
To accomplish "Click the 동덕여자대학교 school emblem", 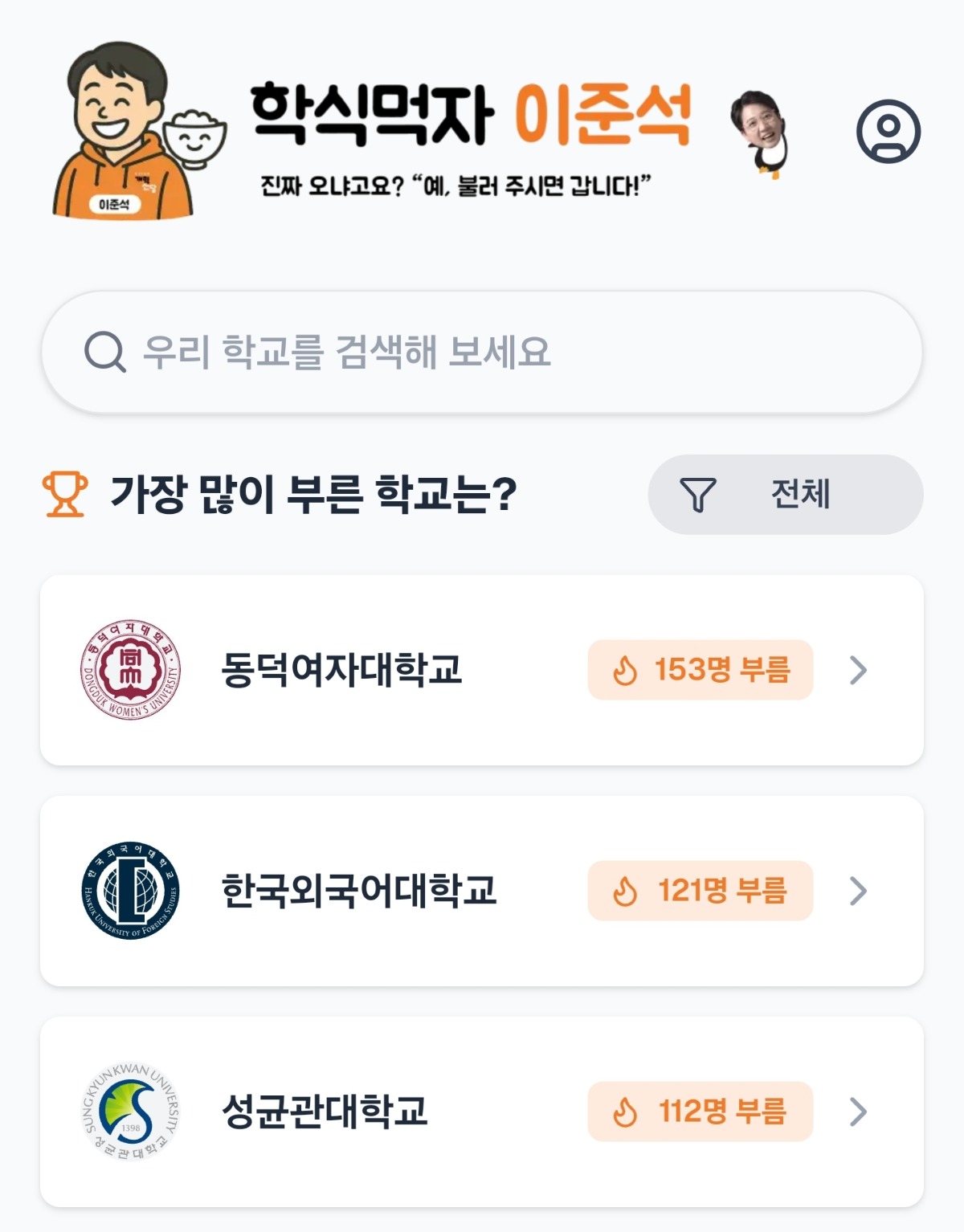I will [131, 670].
